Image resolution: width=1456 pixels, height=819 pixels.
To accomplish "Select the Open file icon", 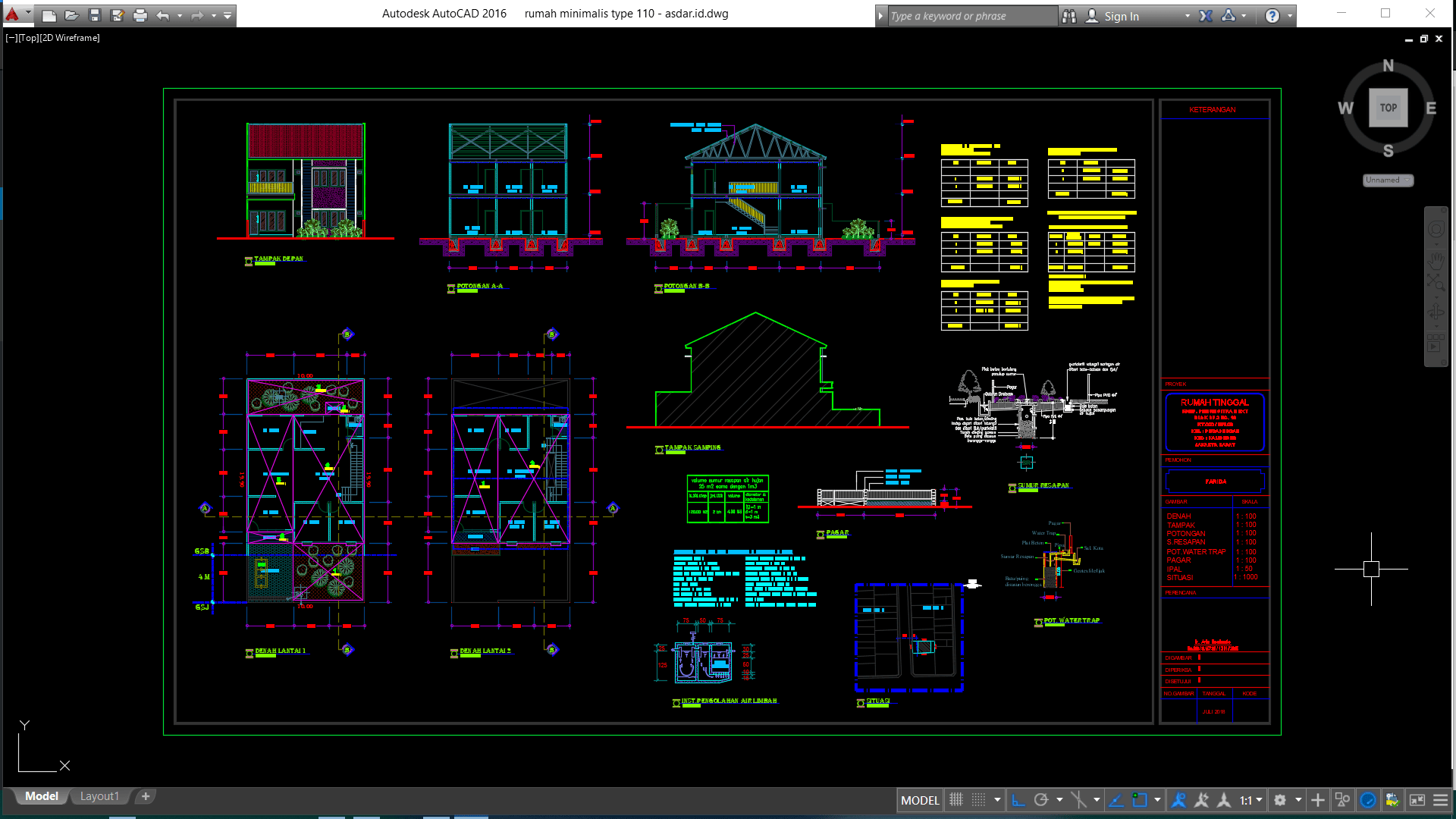I will click(x=70, y=14).
